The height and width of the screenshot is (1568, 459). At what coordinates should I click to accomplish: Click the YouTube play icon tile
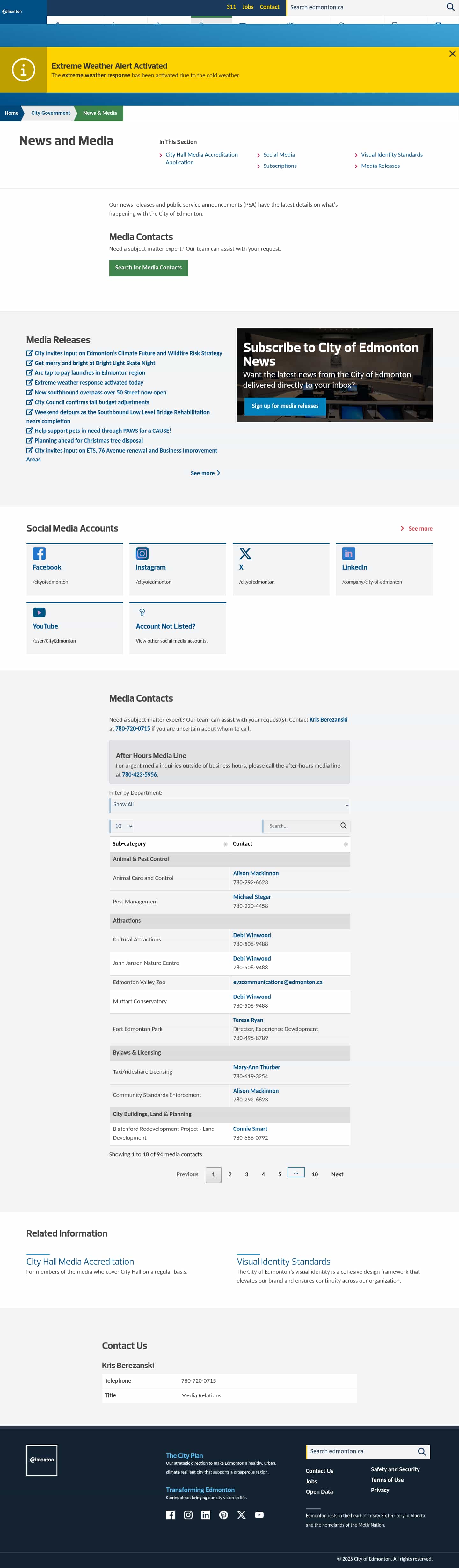pyautogui.click(x=38, y=612)
